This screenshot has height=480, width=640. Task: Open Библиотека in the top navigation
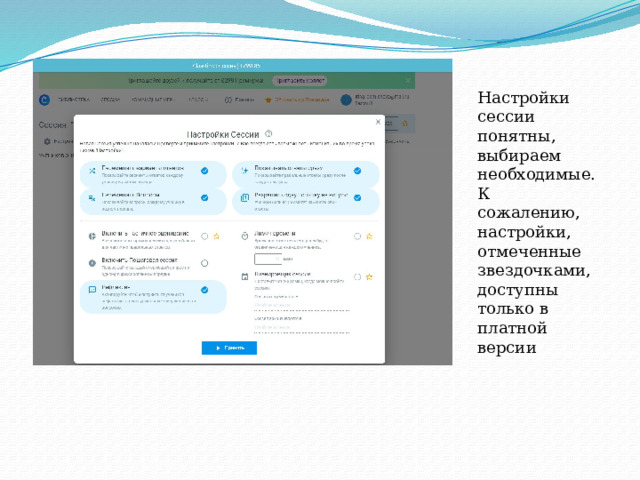click(73, 100)
